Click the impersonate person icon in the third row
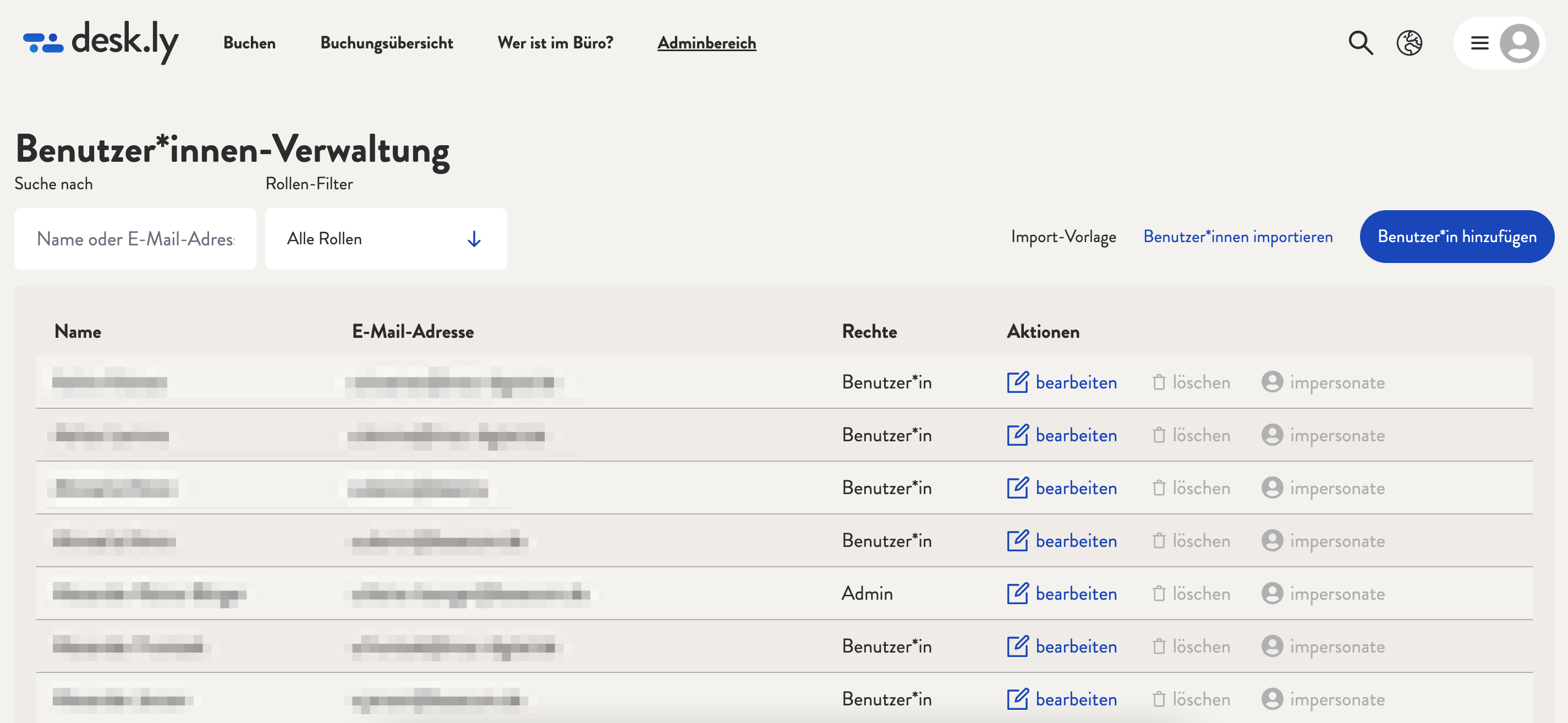 point(1272,488)
